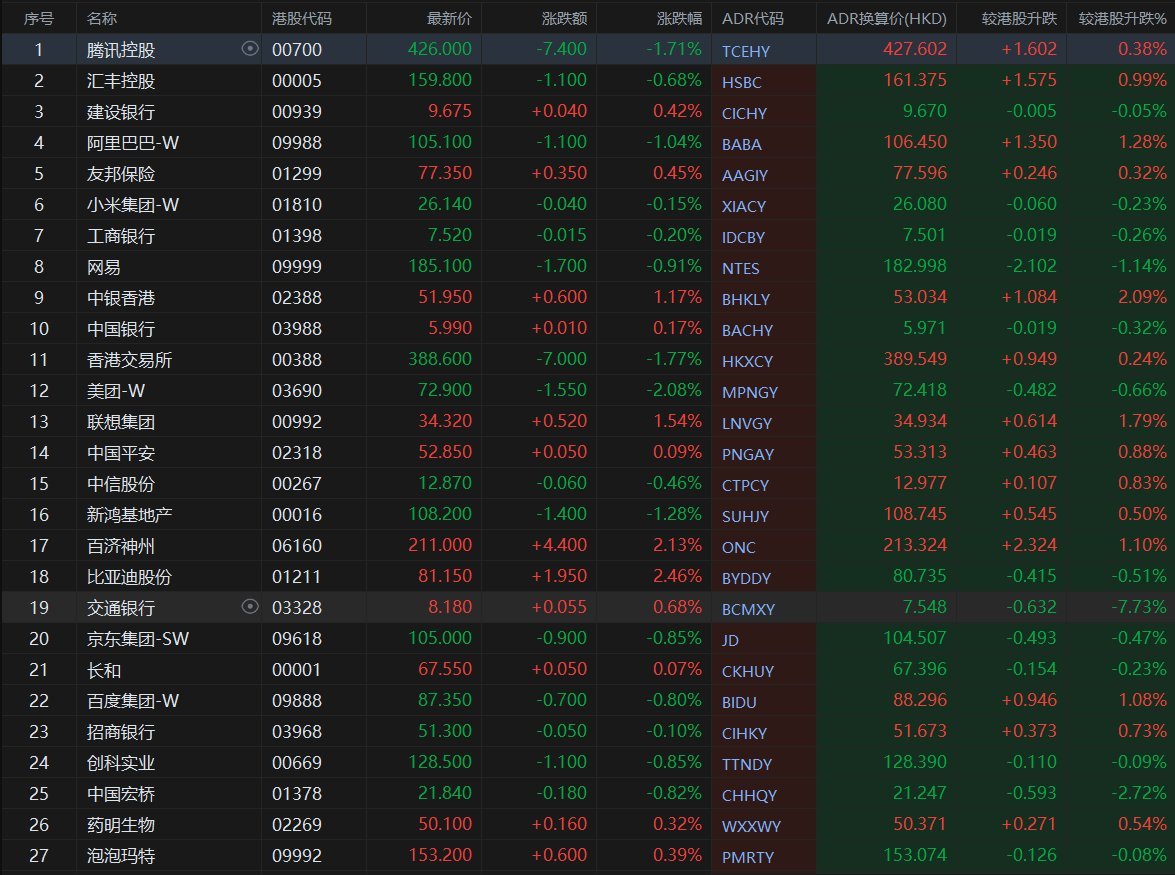This screenshot has height=875, width=1175.
Task: Click stock code 00700
Action: (297, 50)
